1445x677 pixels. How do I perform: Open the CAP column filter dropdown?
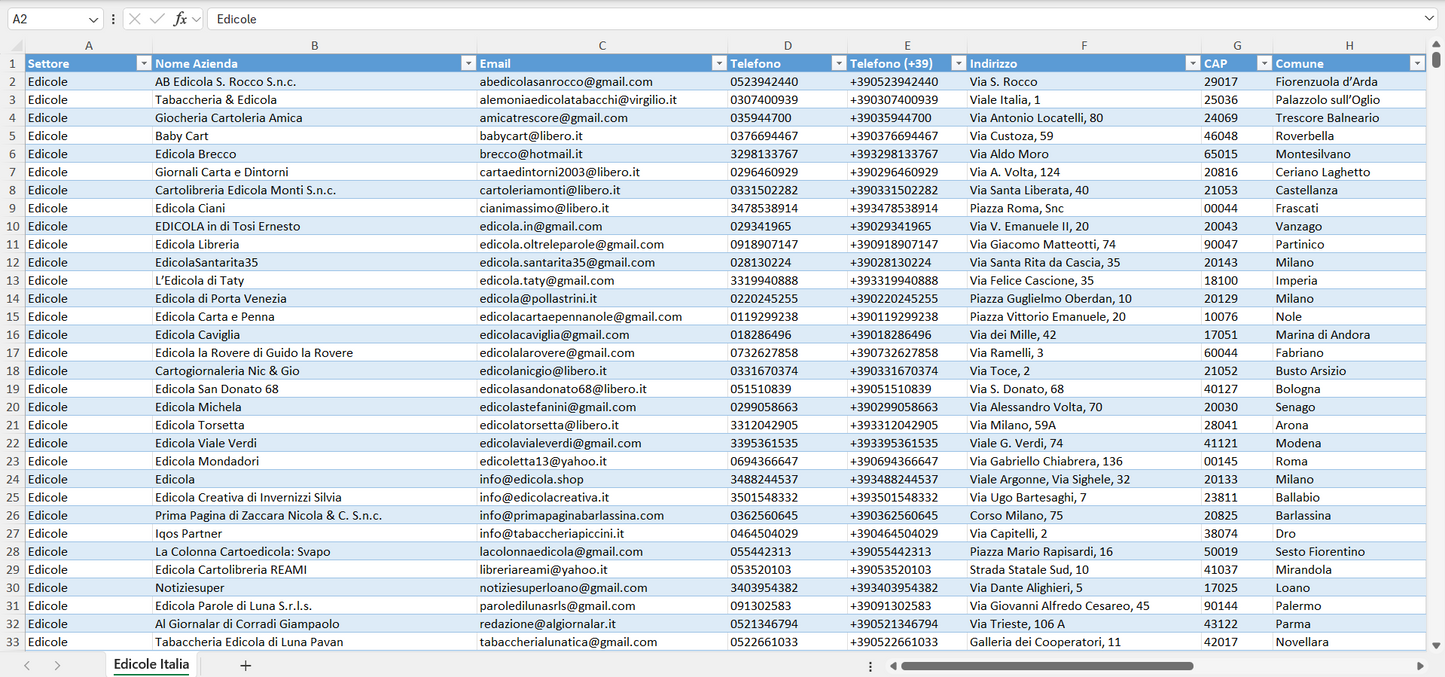(1264, 64)
